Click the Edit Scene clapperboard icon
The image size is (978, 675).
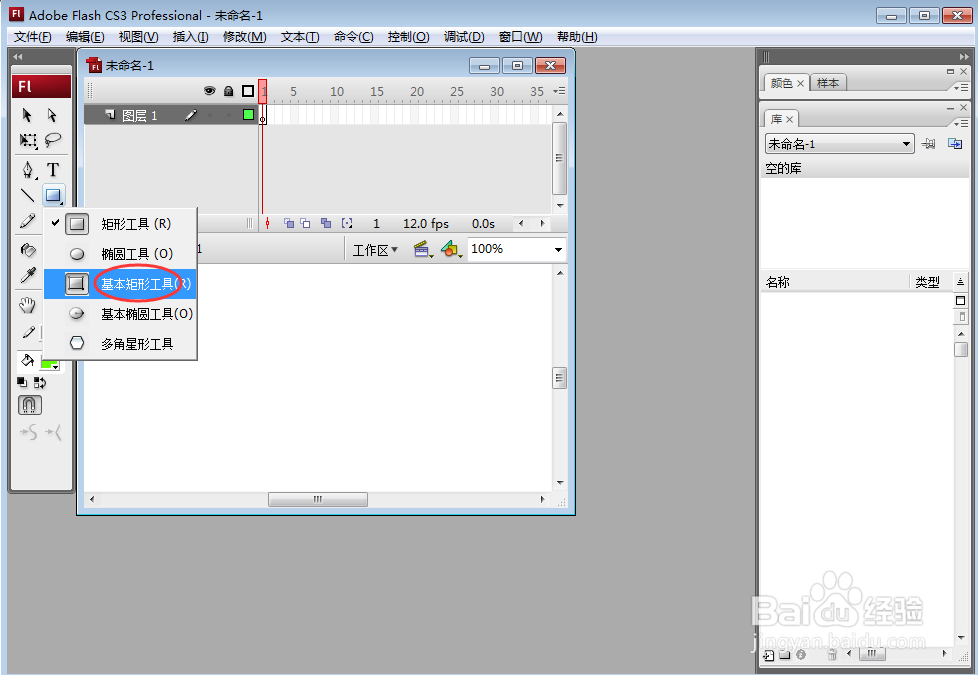coord(423,250)
